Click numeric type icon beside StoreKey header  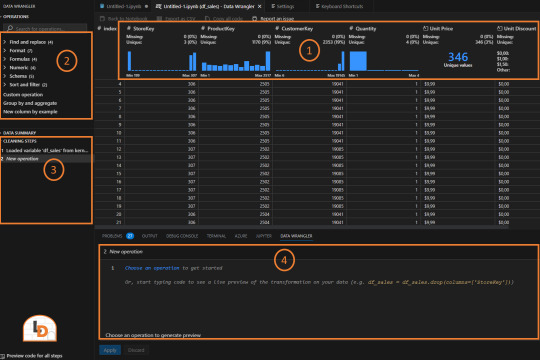click(129, 28)
